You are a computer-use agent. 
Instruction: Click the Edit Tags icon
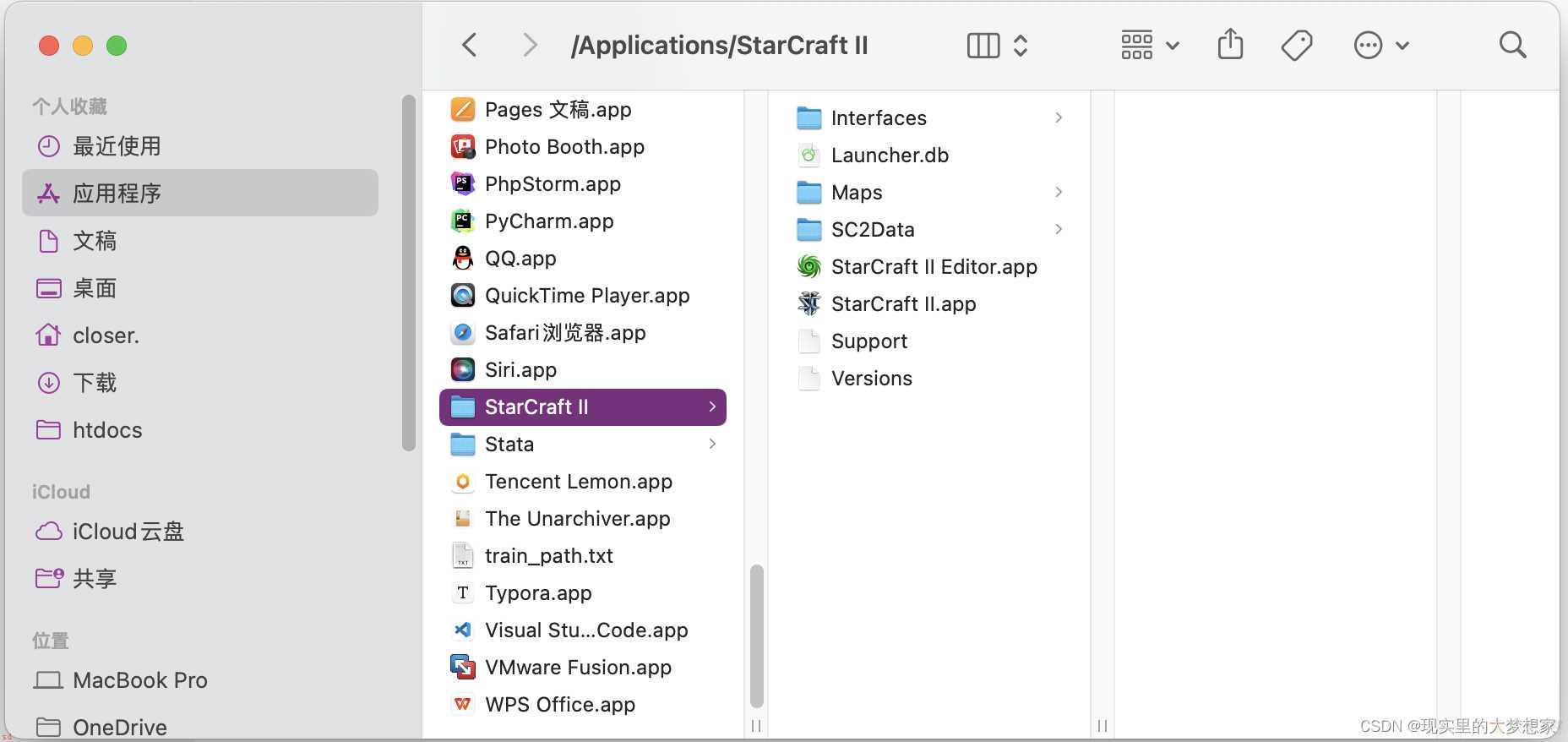1297,46
